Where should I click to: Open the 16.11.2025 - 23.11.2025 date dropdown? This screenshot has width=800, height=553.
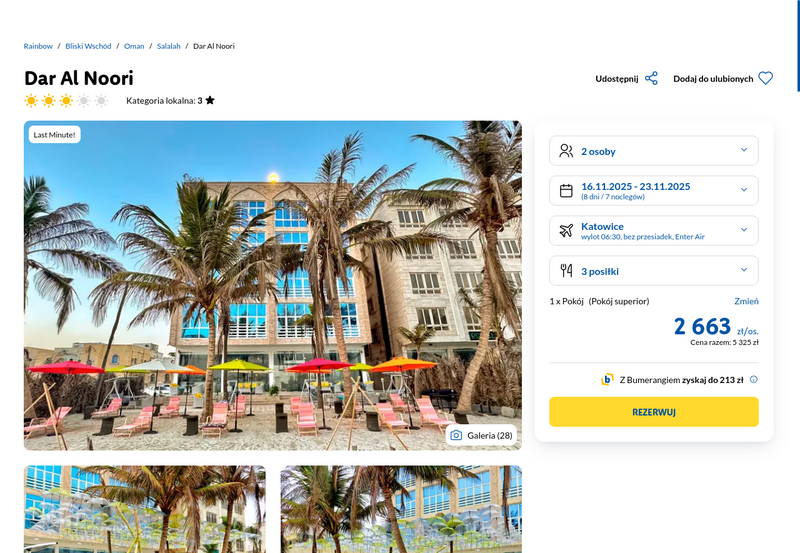[654, 191]
